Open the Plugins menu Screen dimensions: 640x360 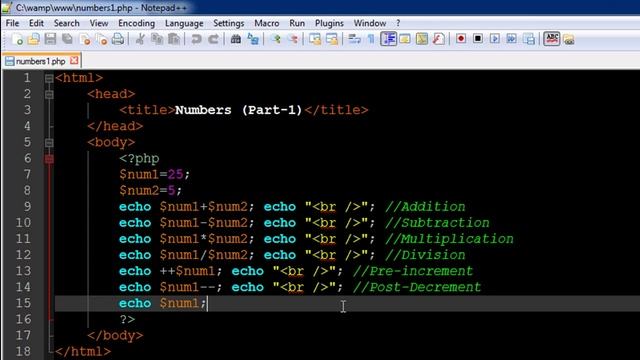pos(329,23)
